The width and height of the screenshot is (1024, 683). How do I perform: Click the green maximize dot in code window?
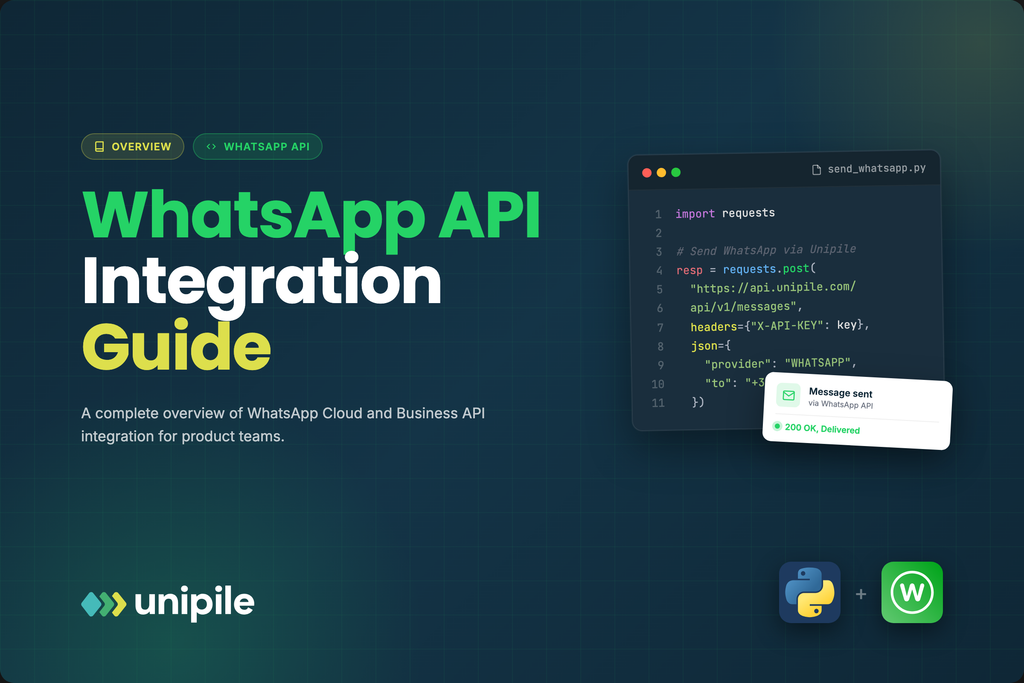[676, 172]
